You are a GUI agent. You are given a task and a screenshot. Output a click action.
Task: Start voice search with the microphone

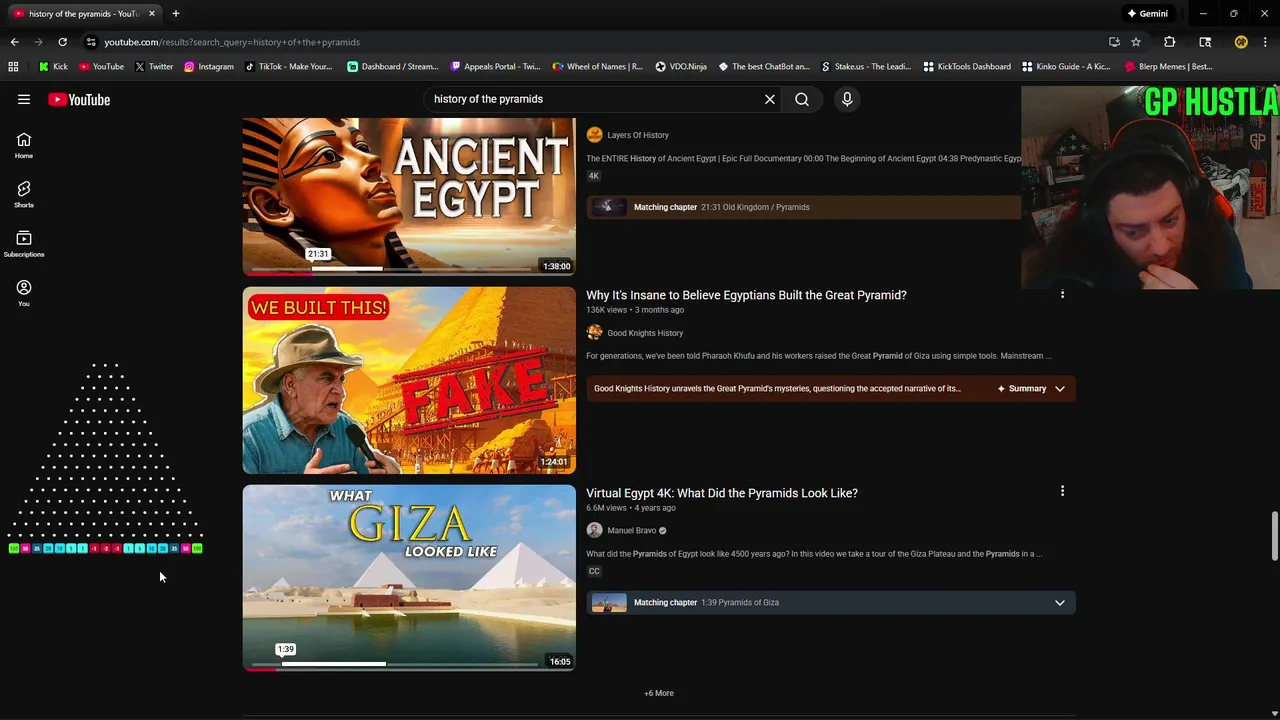point(847,99)
